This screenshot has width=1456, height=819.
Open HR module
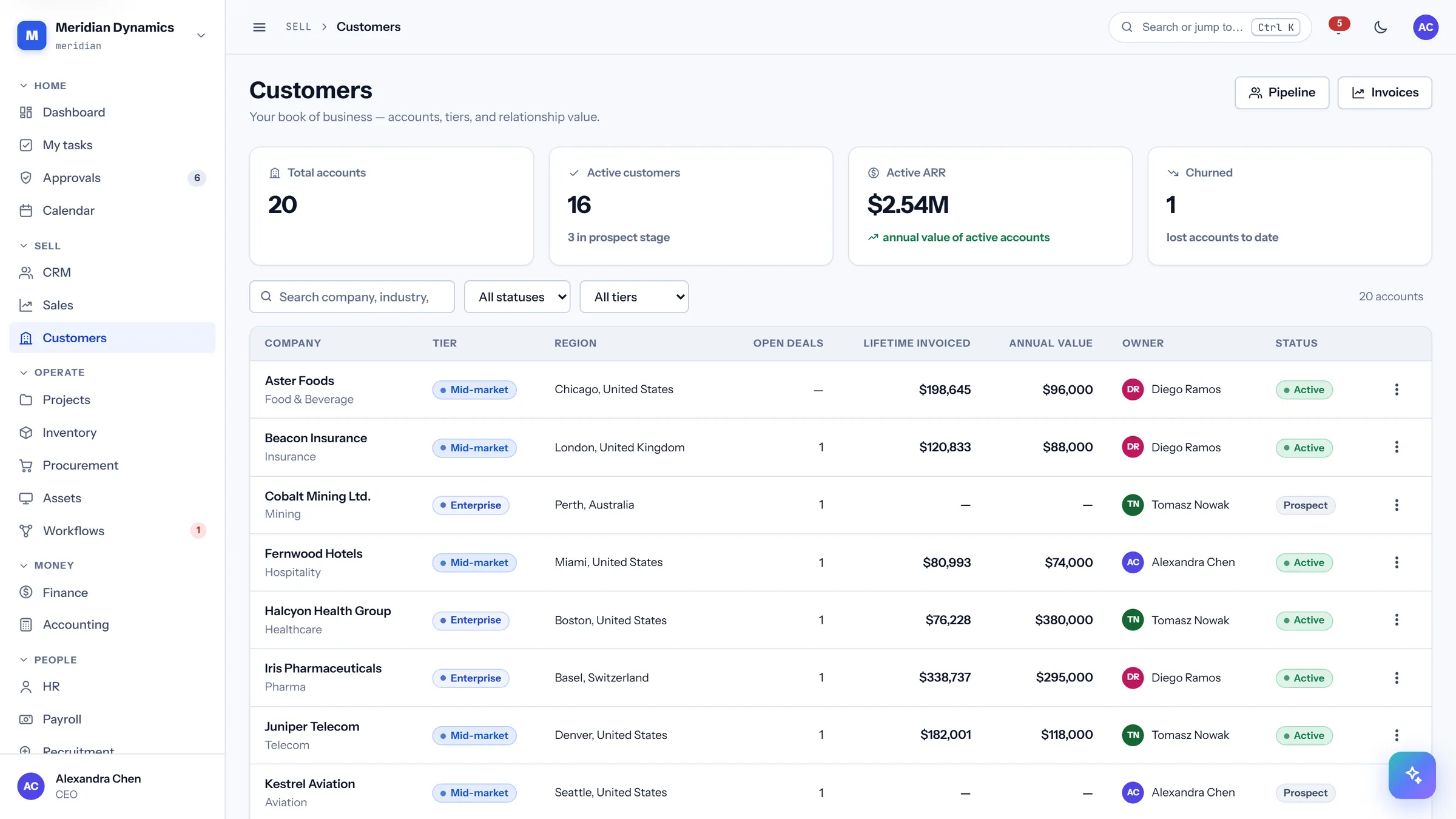click(x=112, y=686)
